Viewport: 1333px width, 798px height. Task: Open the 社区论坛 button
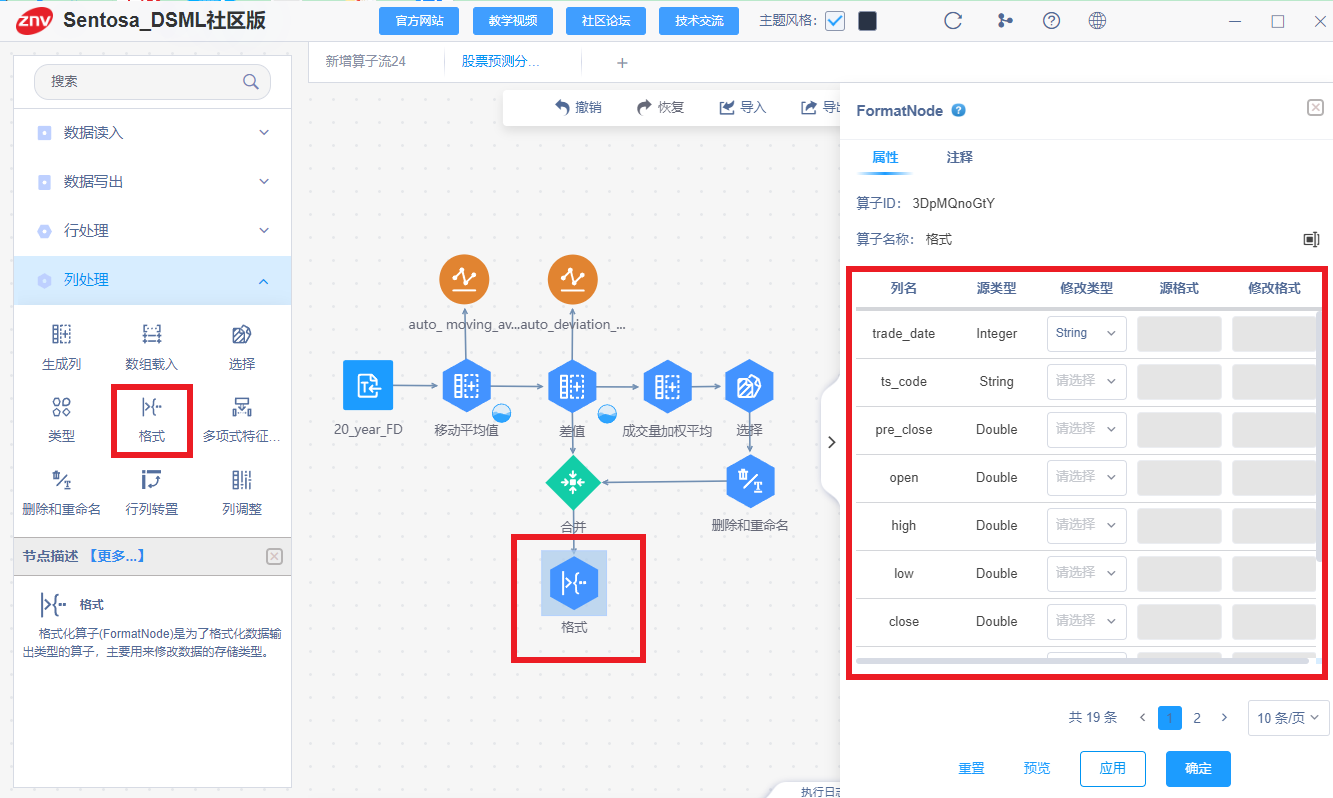pos(606,21)
